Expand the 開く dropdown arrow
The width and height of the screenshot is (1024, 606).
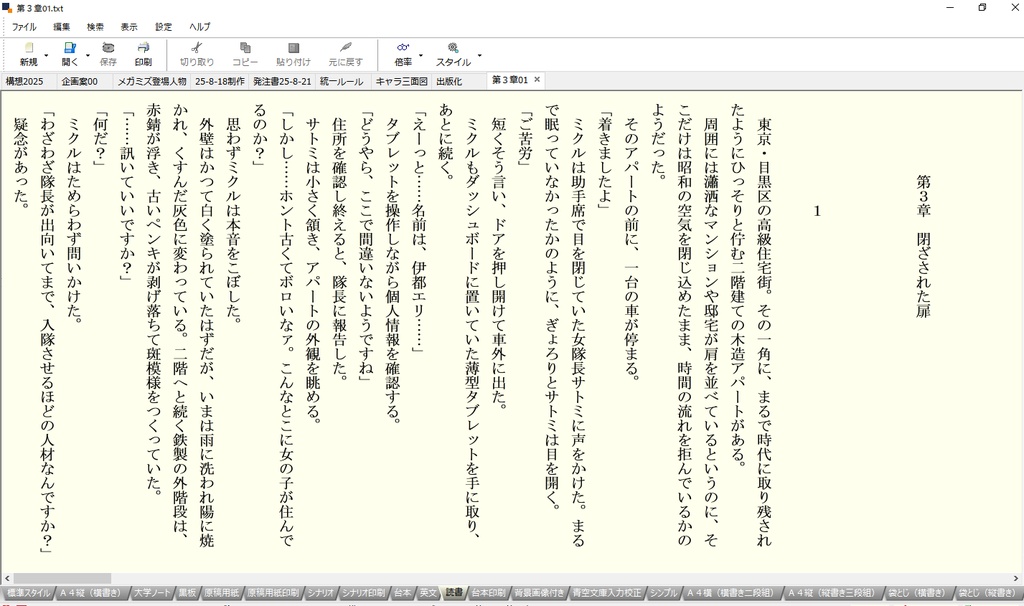88,56
